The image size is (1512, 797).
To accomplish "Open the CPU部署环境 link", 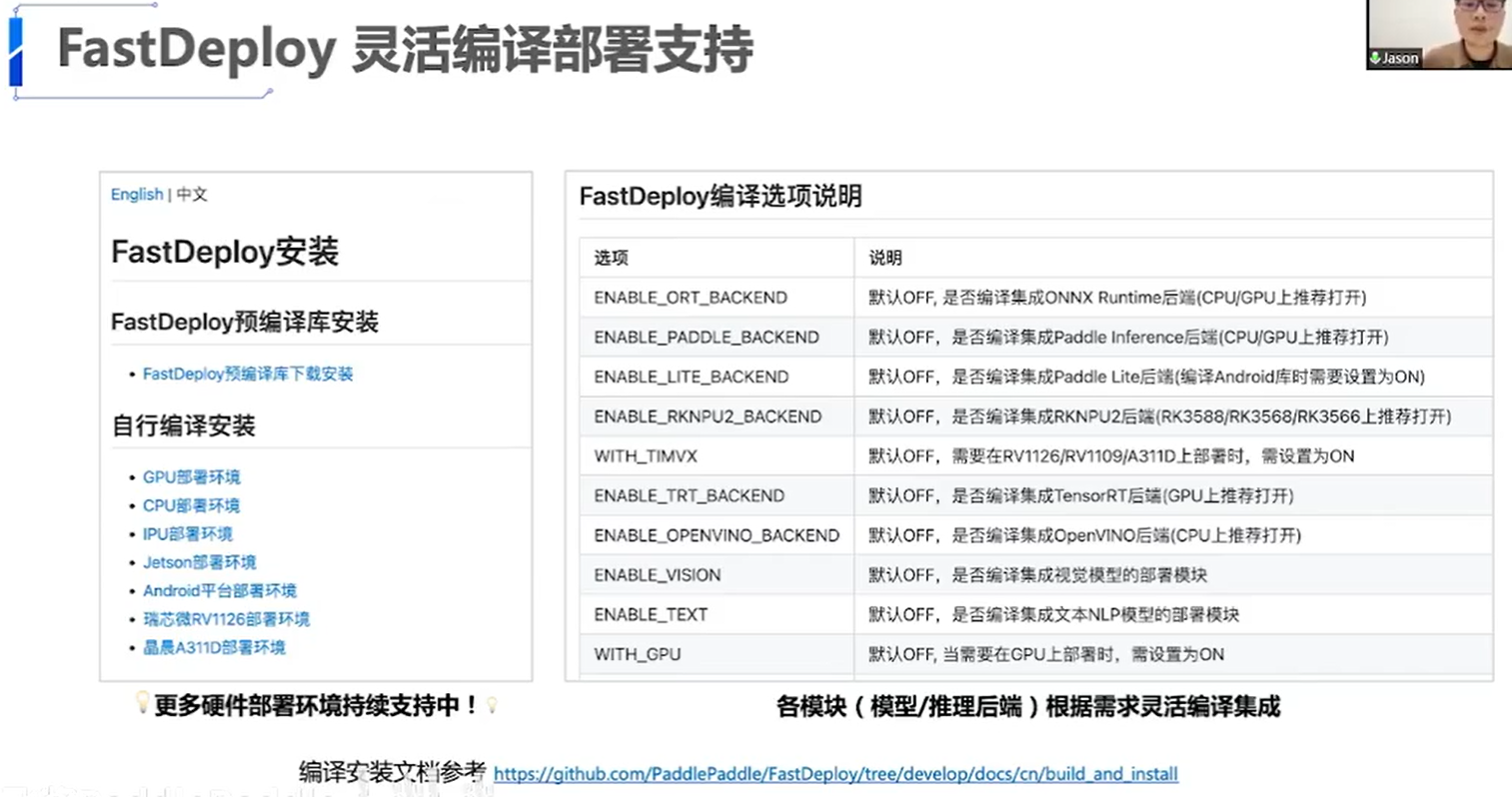I will point(191,505).
